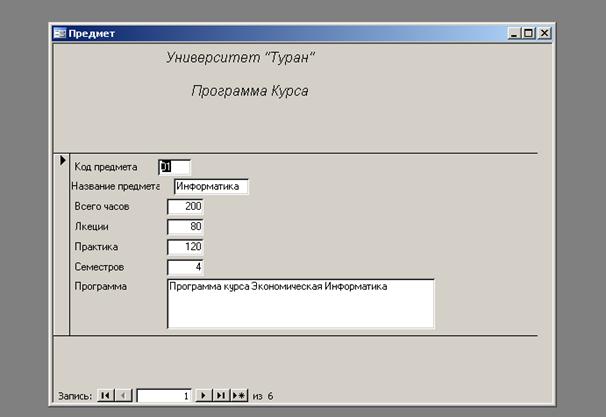Click the Лкеции label

click(x=91, y=226)
